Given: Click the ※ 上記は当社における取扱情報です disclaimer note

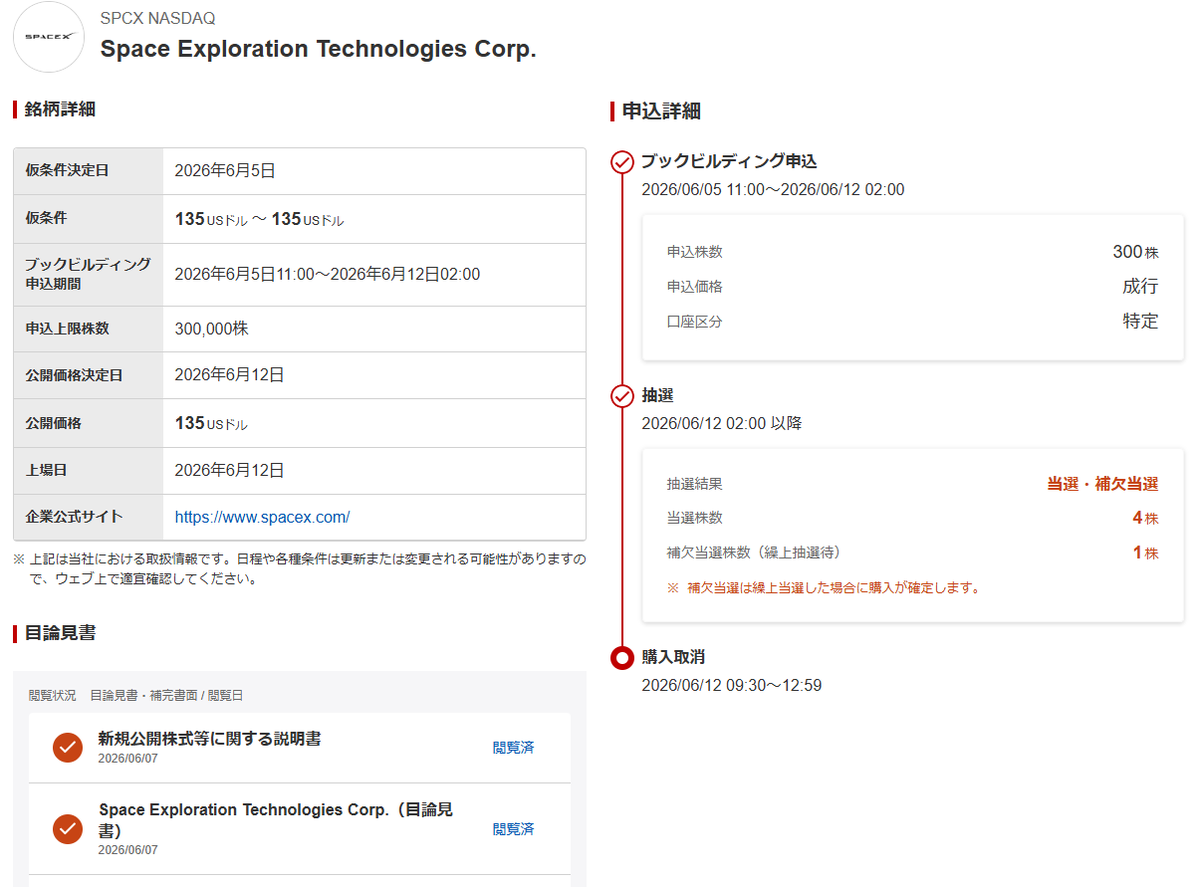Looking at the screenshot, I should coord(299,568).
